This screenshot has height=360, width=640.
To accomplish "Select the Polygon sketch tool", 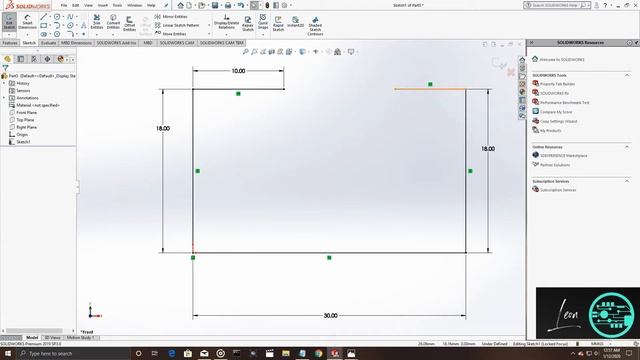I will pos(57,34).
